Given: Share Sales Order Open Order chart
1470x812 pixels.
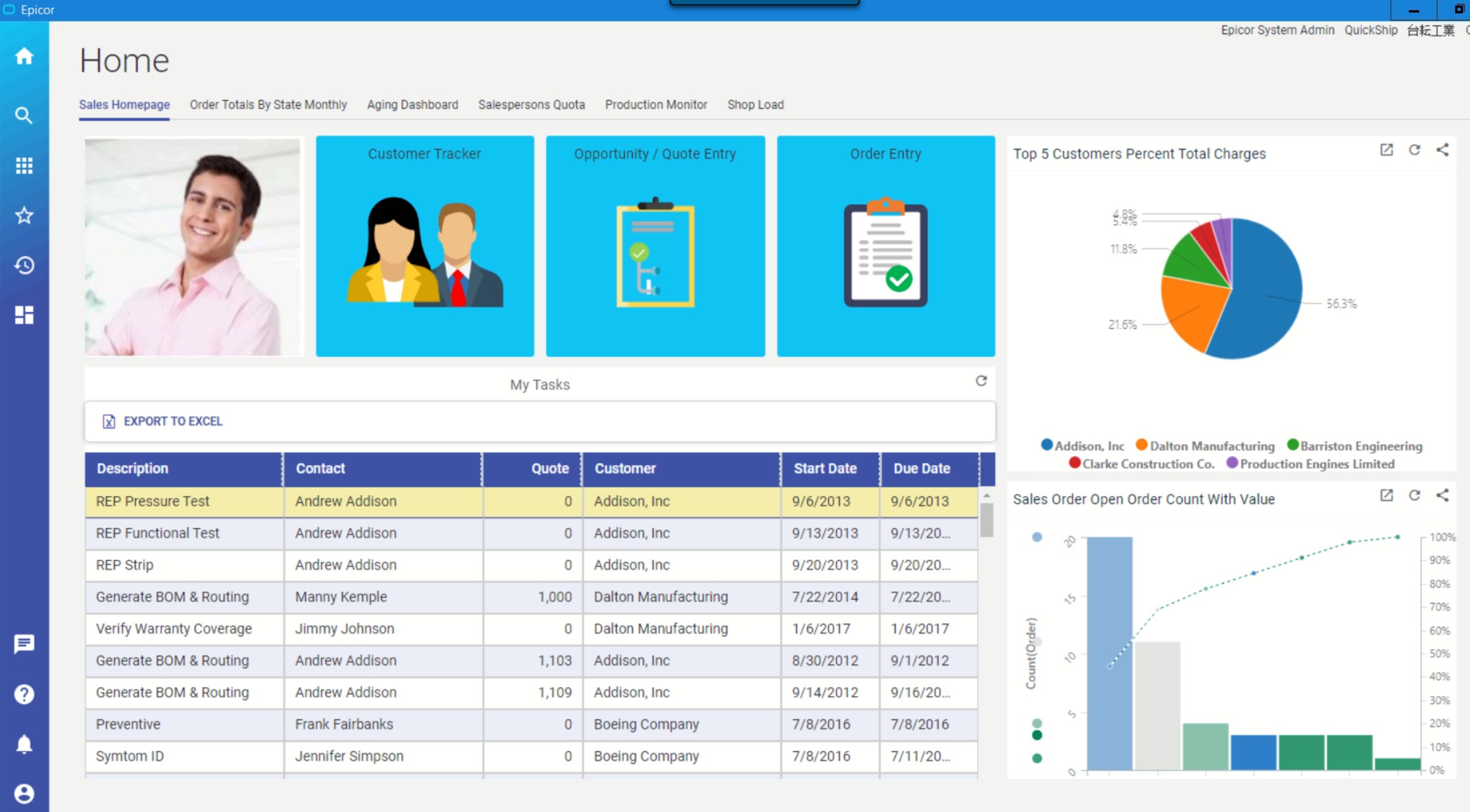Looking at the screenshot, I should [x=1443, y=495].
